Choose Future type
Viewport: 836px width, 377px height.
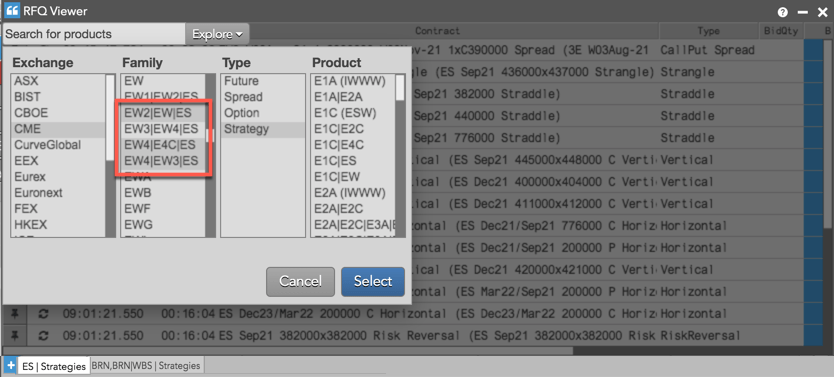pyautogui.click(x=263, y=81)
